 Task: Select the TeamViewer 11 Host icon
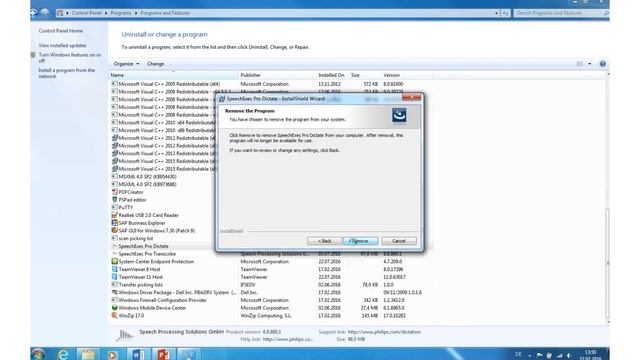coord(115,277)
